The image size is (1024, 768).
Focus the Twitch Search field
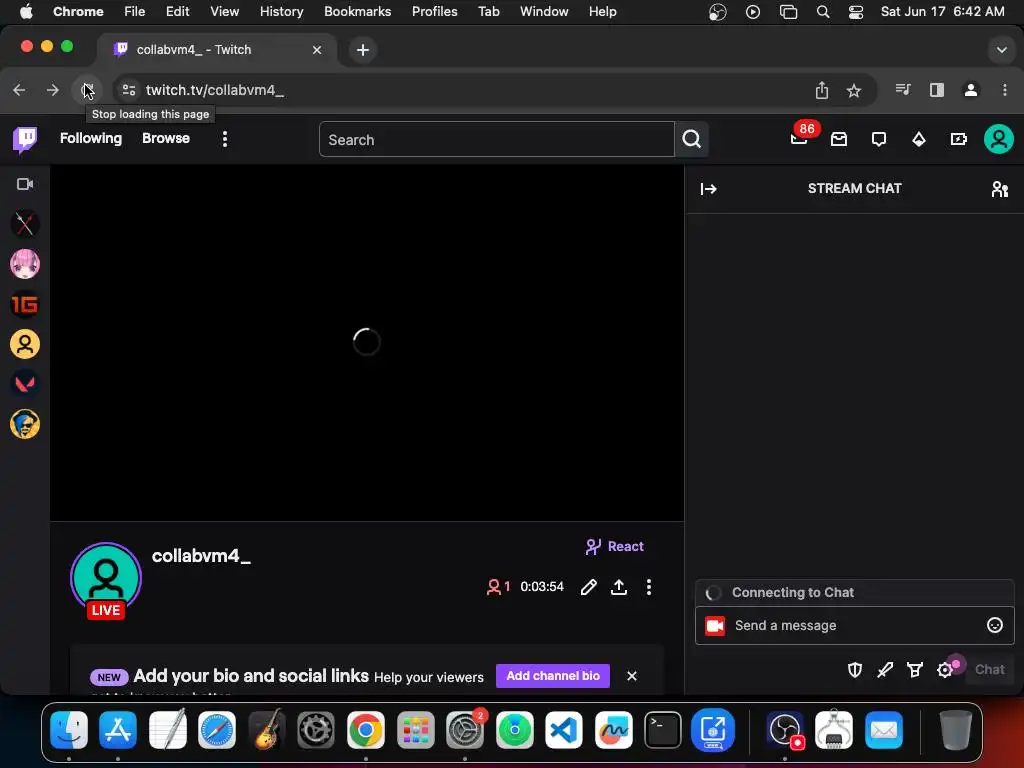coord(496,139)
